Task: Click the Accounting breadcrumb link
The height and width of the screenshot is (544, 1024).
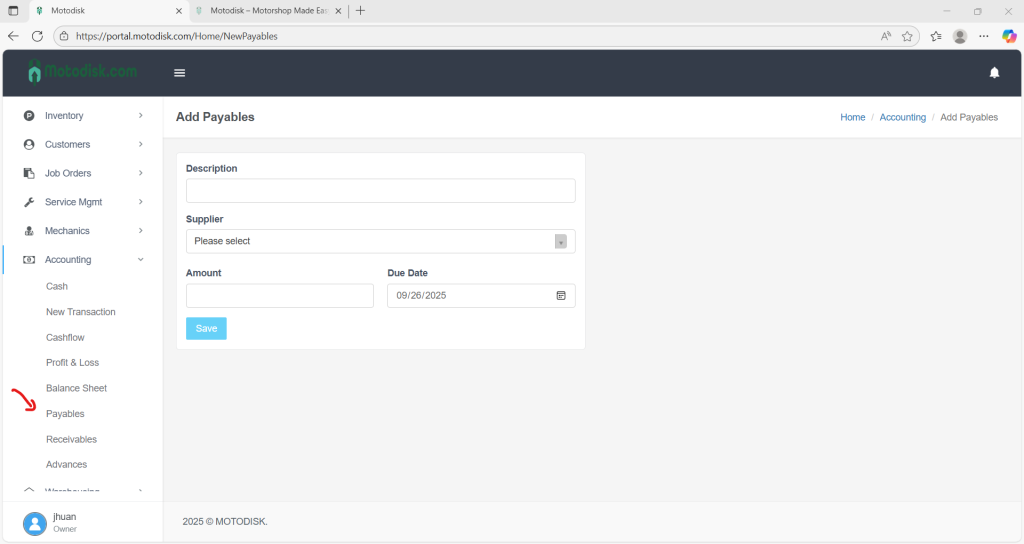Action: click(902, 117)
